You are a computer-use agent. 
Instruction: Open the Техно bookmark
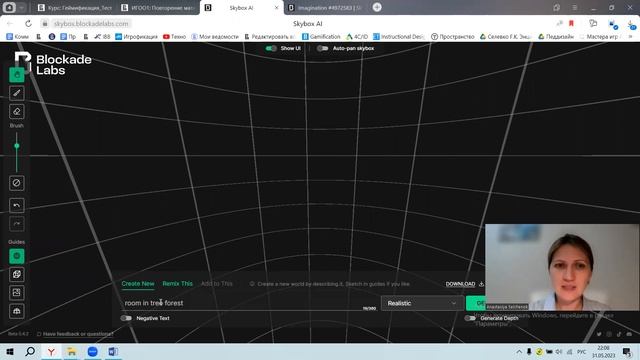pos(174,37)
